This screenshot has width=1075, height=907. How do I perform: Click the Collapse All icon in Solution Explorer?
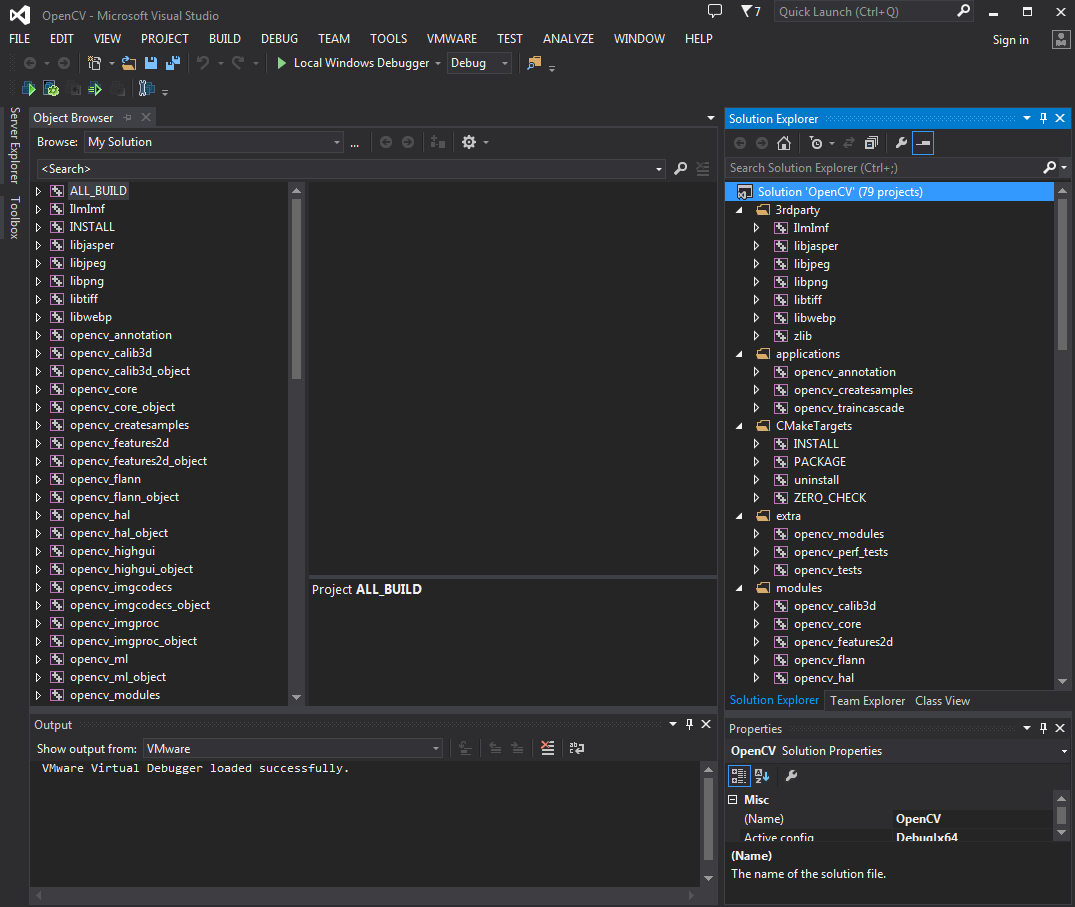[871, 143]
